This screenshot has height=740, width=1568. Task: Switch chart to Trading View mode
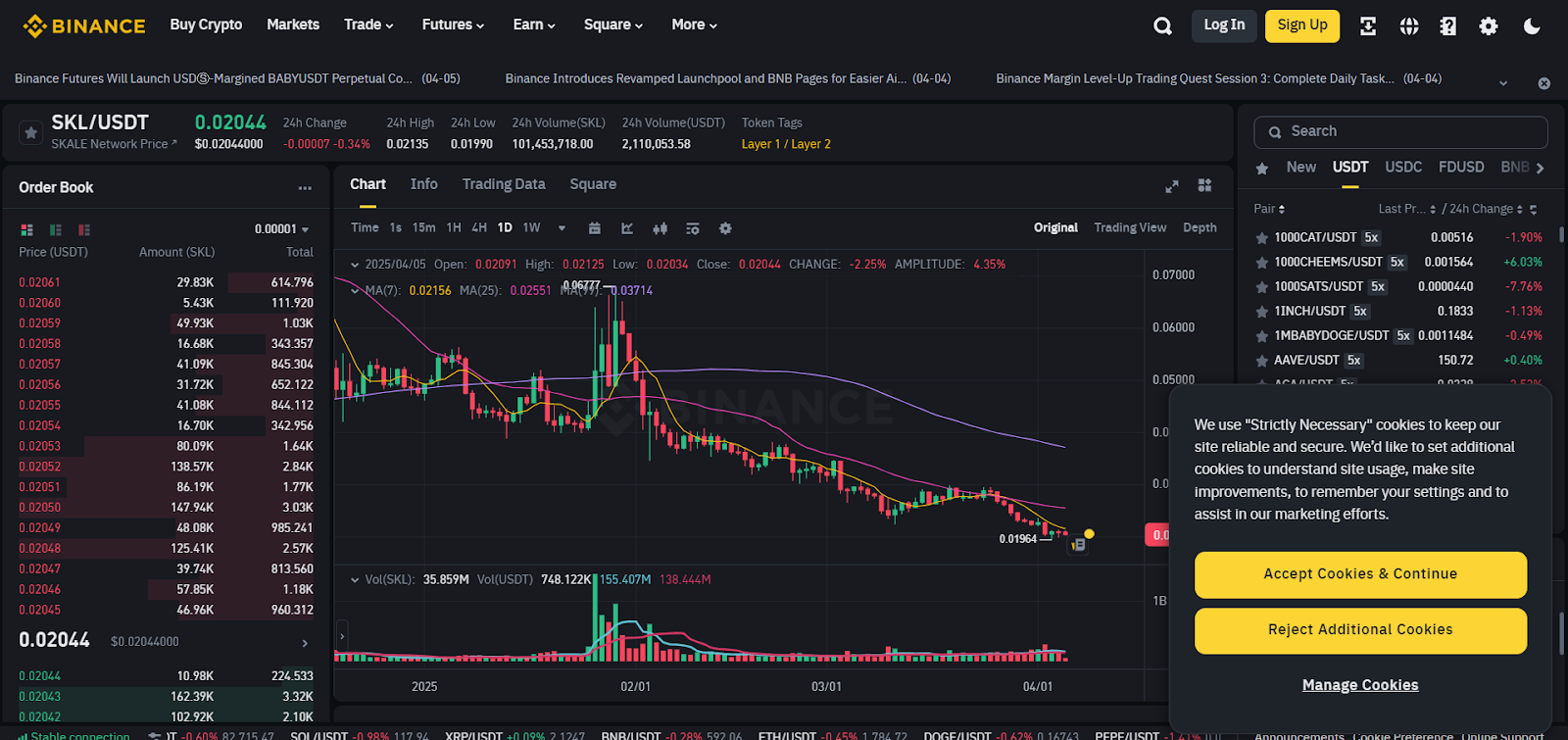pos(1130,227)
